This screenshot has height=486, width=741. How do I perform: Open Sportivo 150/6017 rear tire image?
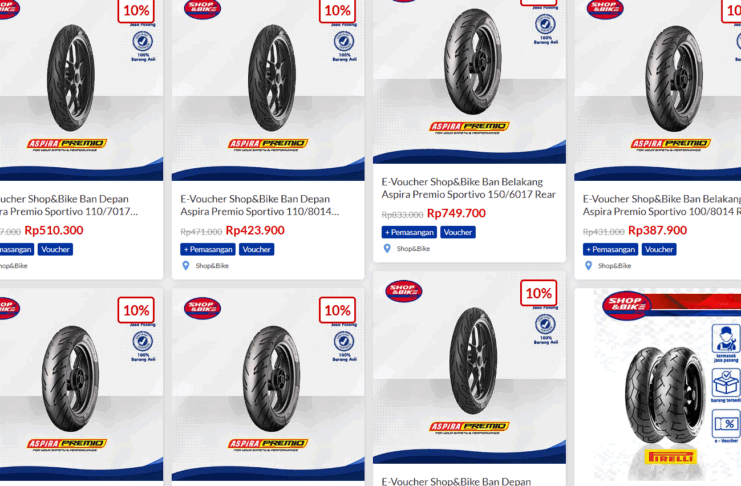[x=469, y=81]
